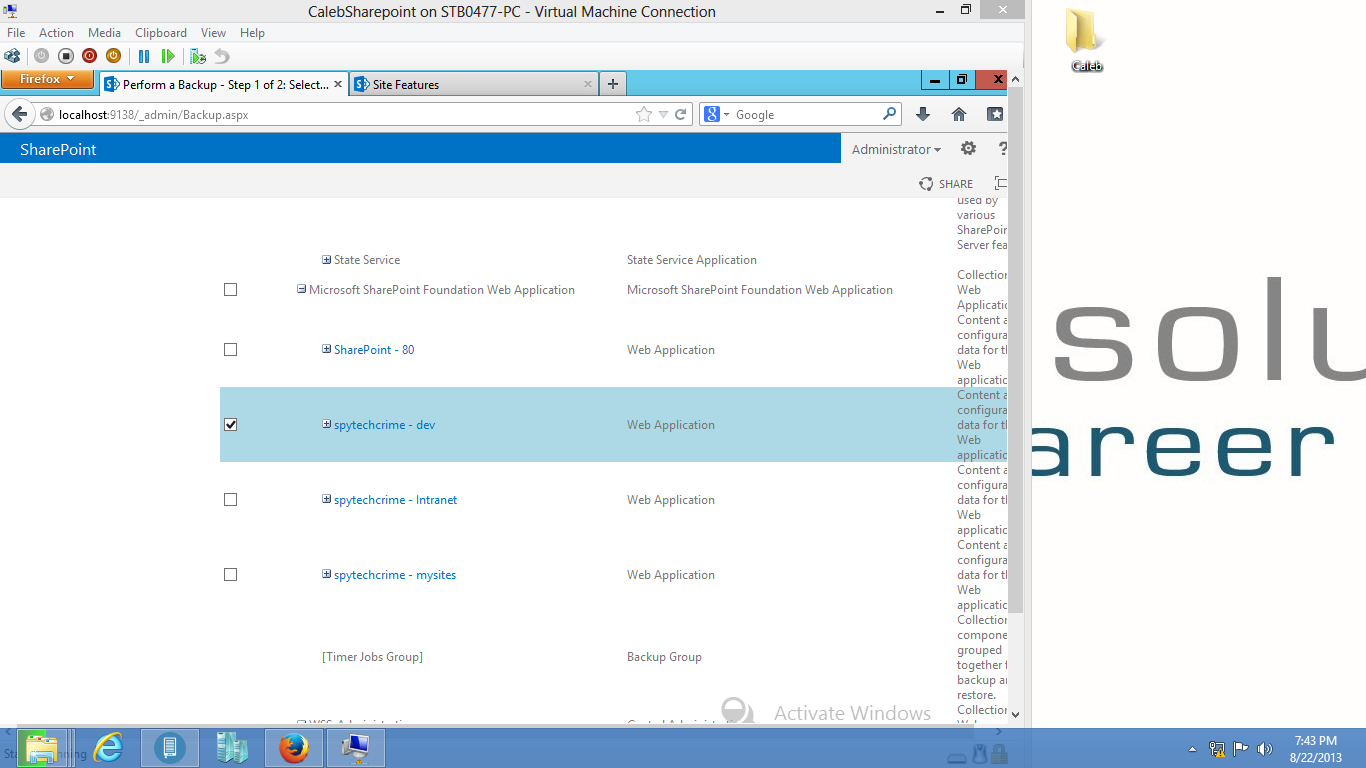Uncheck the spytechcrime - dev checkbox
Viewport: 1366px width, 768px height.
coord(231,425)
